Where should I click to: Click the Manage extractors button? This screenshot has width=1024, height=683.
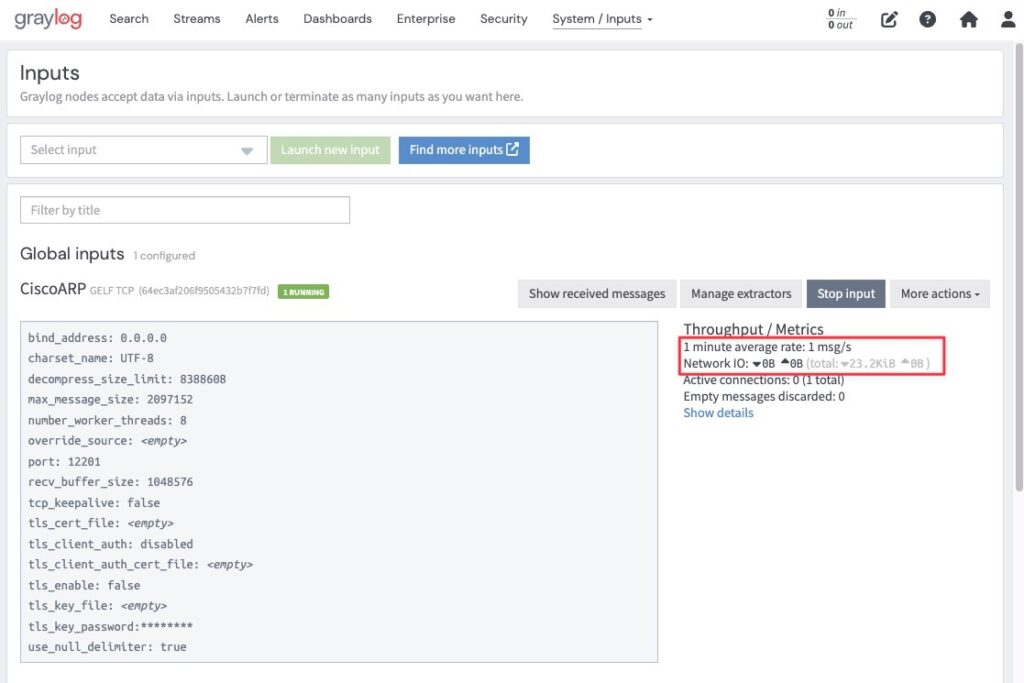[x=741, y=294]
